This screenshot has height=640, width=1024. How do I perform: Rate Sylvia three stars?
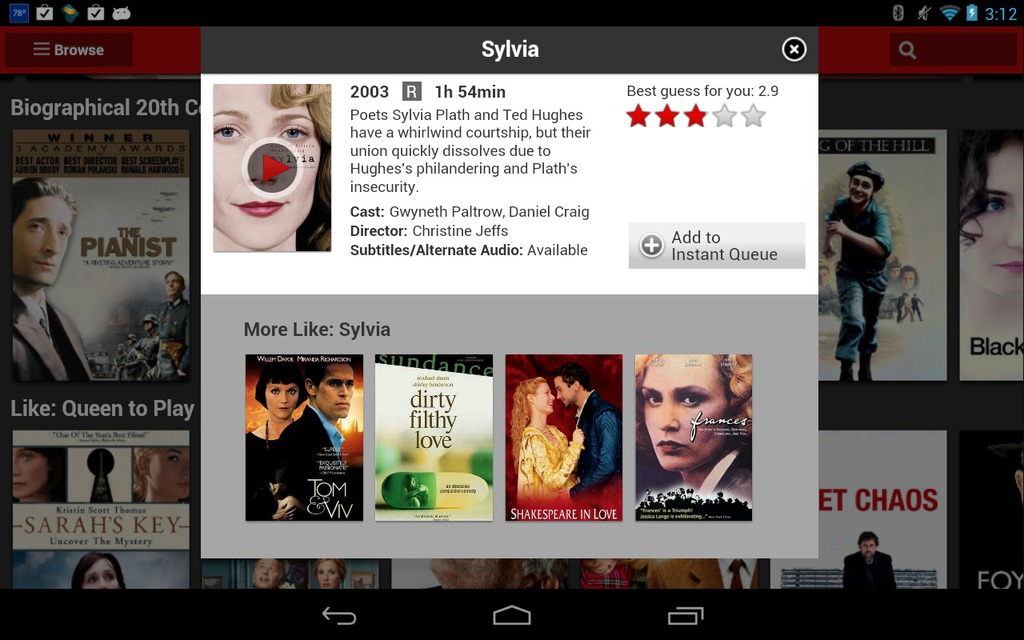(696, 116)
